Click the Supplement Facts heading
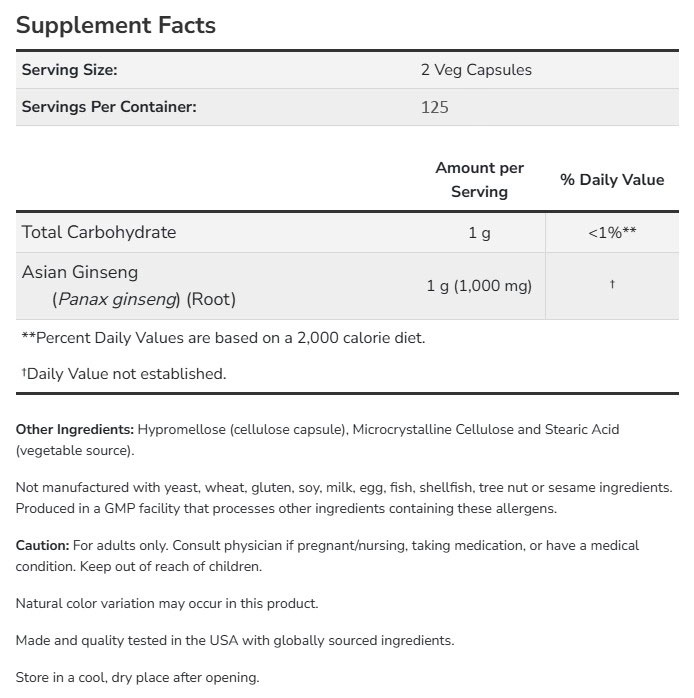Image resolution: width=694 pixels, height=698 pixels. [x=116, y=24]
